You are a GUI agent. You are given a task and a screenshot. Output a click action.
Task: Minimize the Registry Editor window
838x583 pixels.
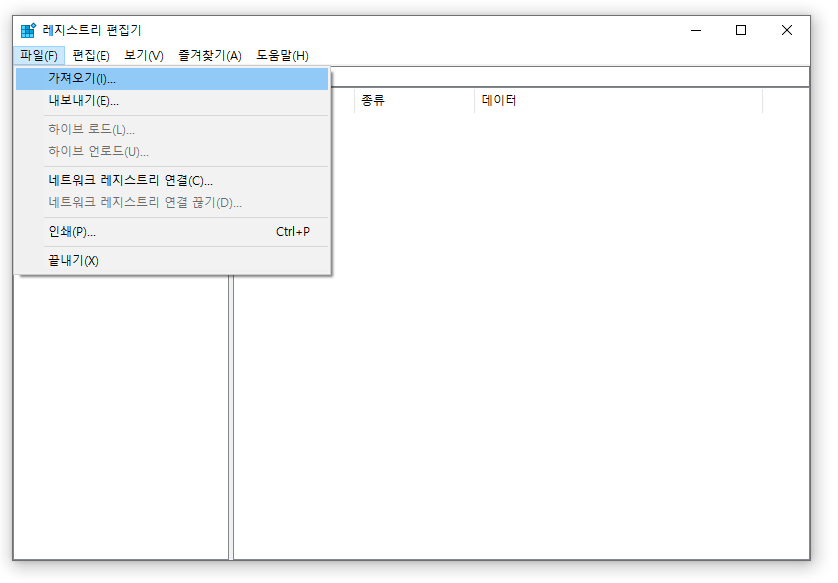[695, 30]
